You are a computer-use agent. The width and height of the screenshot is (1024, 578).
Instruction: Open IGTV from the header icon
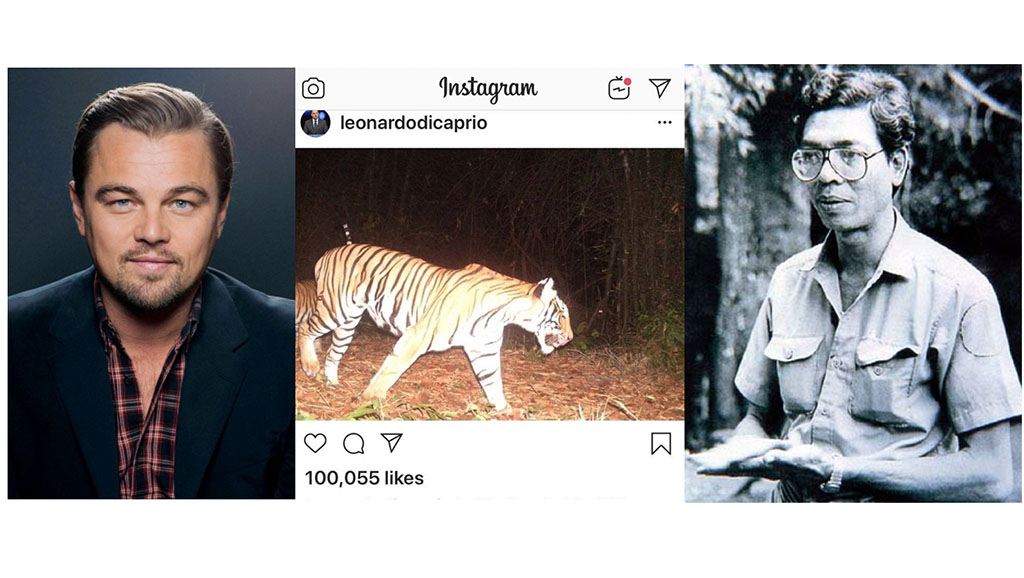[x=619, y=88]
